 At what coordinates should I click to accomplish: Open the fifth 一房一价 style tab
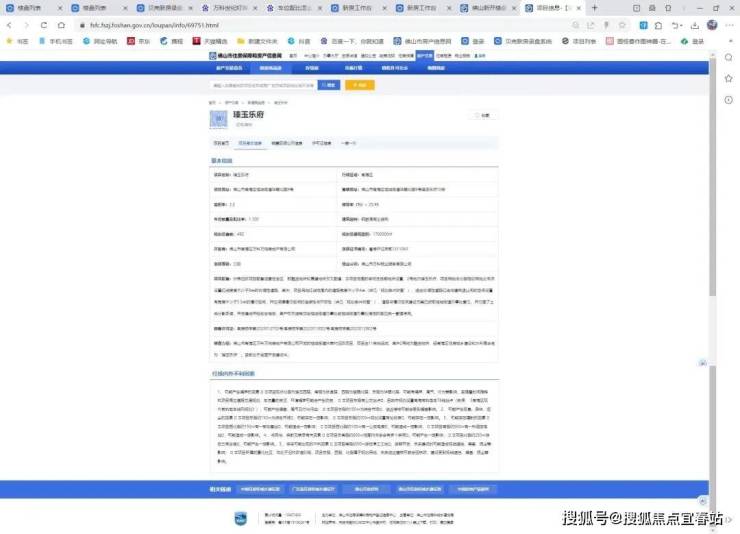click(x=348, y=143)
